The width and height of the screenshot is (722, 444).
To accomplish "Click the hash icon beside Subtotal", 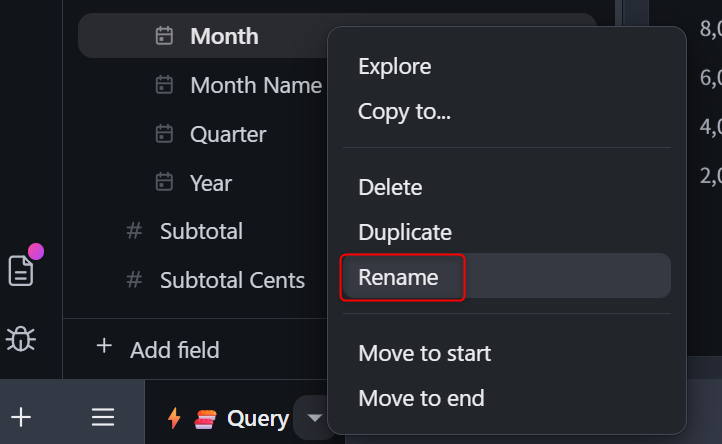I will (x=134, y=232).
